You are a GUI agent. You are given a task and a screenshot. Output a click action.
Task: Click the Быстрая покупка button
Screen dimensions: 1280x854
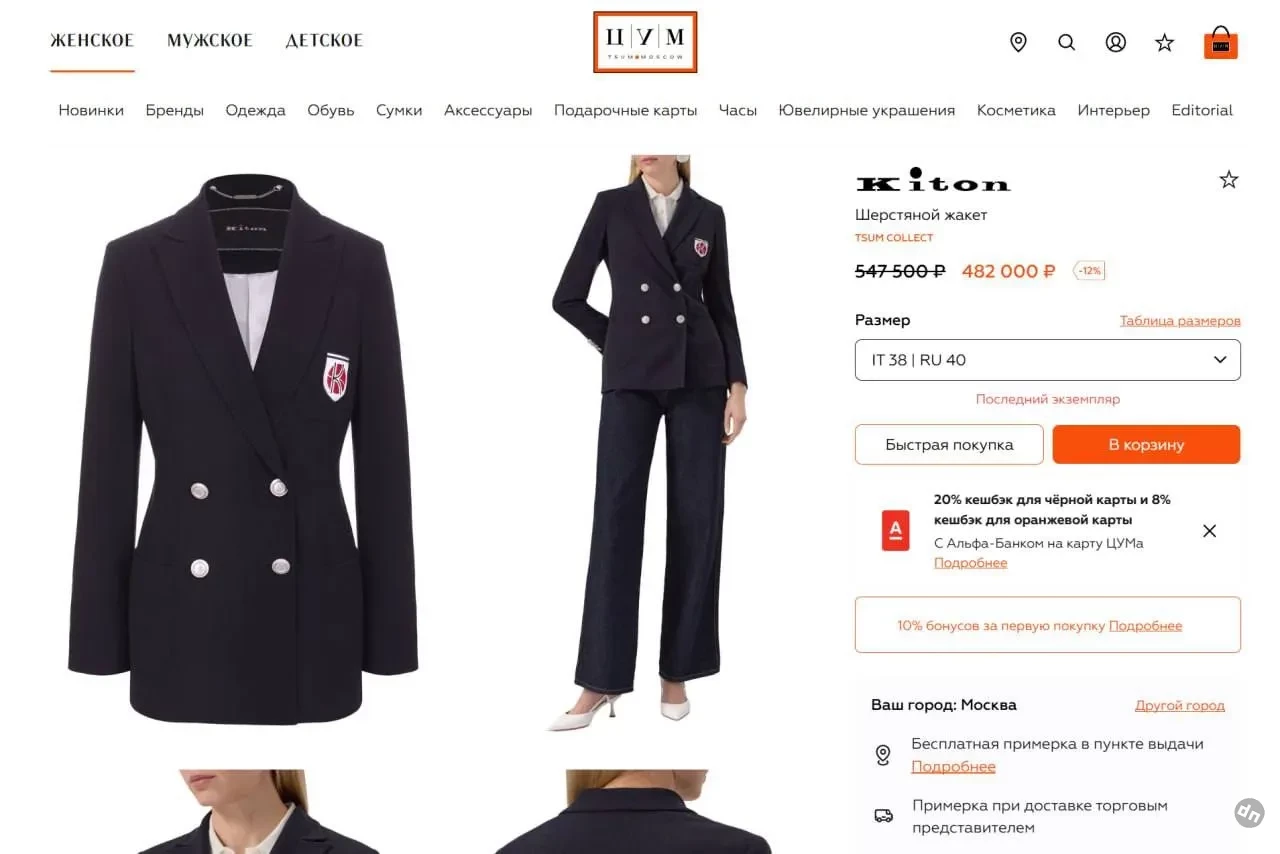click(x=949, y=445)
